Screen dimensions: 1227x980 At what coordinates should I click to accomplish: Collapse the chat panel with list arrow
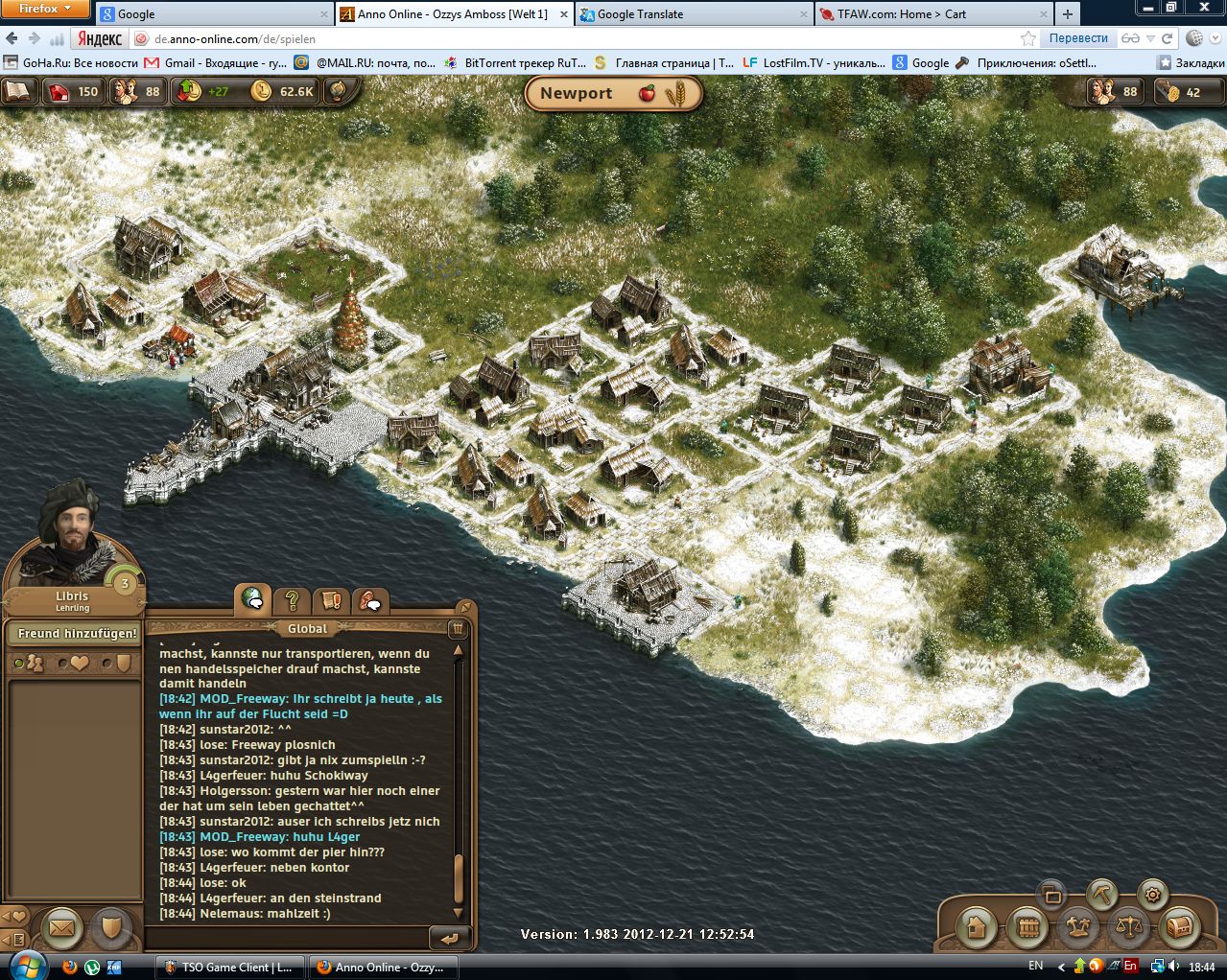click(x=14, y=940)
